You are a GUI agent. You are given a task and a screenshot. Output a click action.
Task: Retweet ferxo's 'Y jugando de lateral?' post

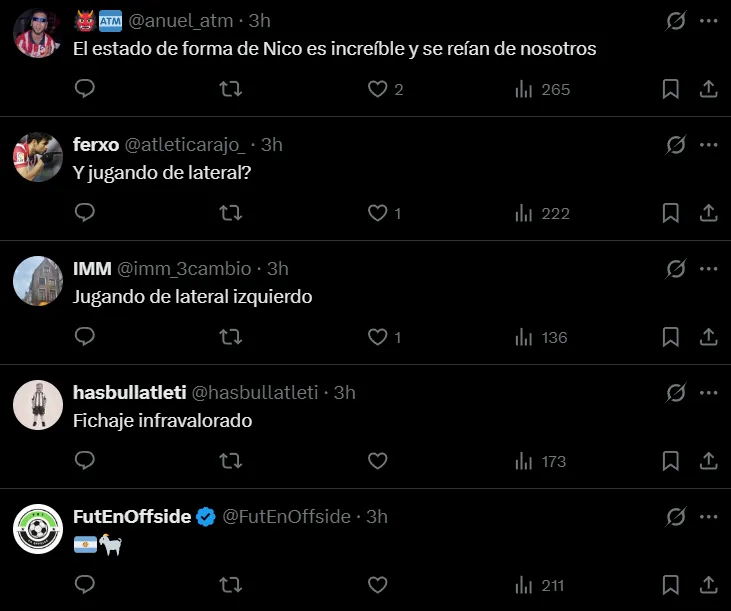(231, 213)
